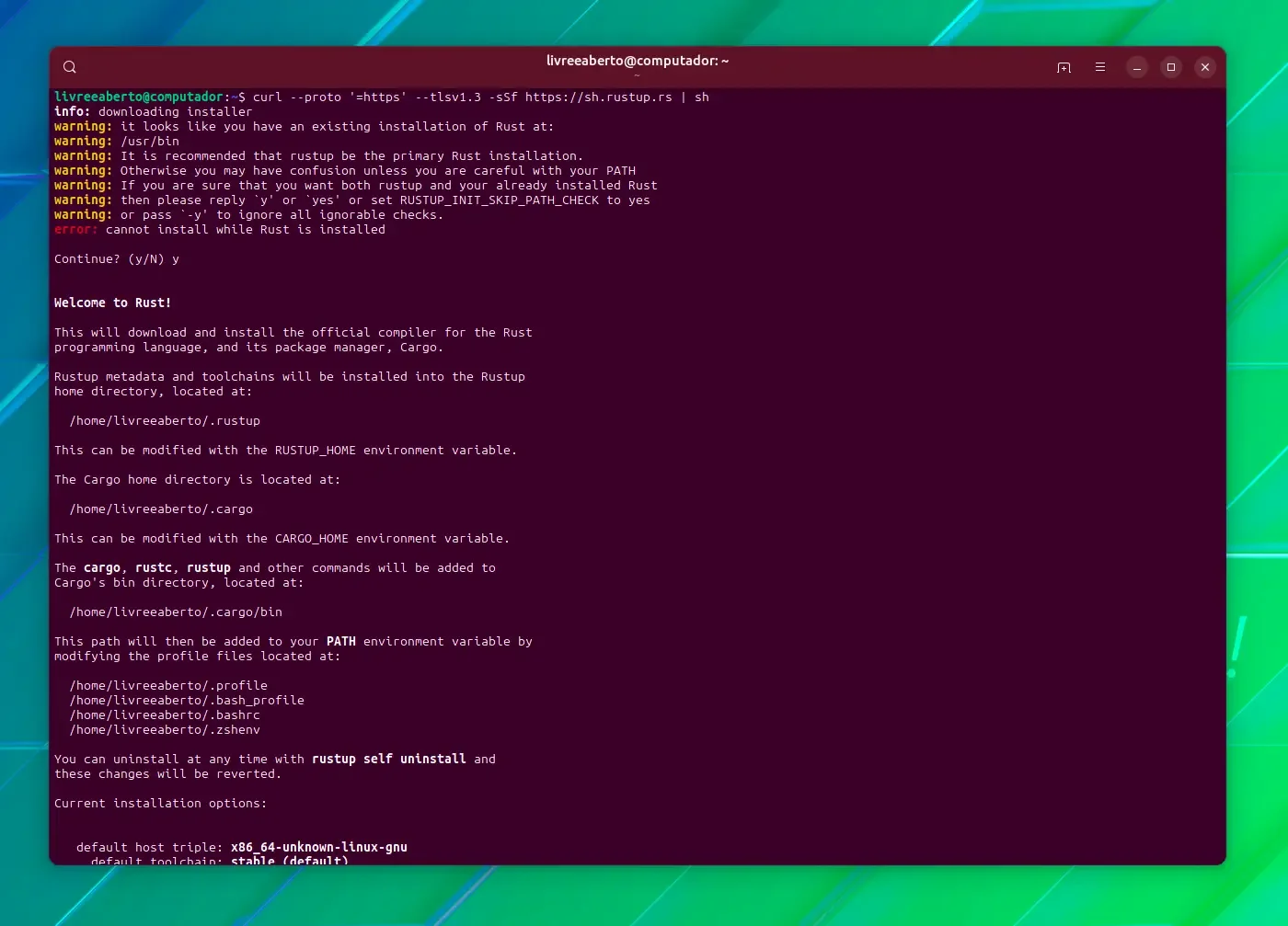Open the terminal hamburger menu
Viewport: 1288px width, 926px height.
(1099, 67)
